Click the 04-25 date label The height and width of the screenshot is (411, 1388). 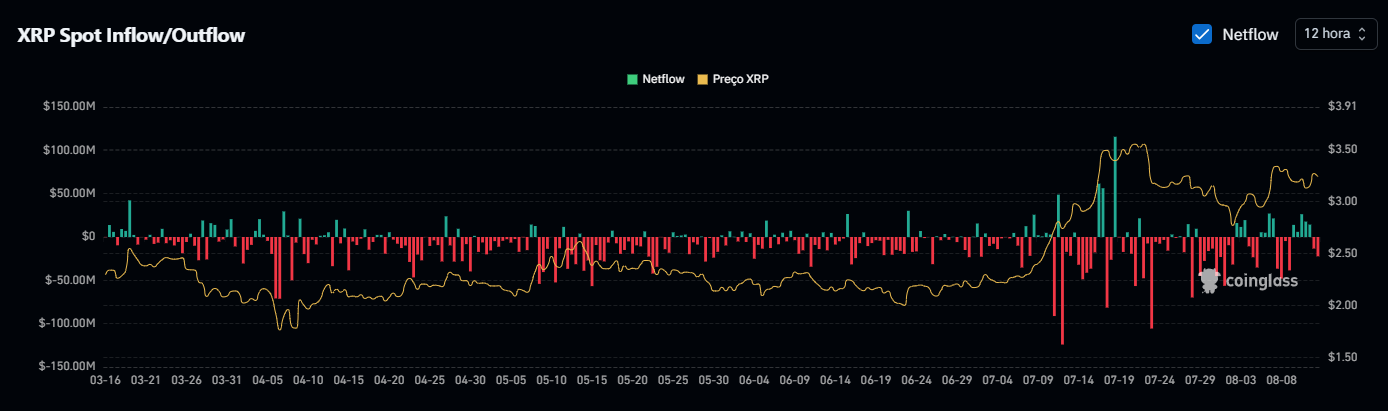[429, 380]
